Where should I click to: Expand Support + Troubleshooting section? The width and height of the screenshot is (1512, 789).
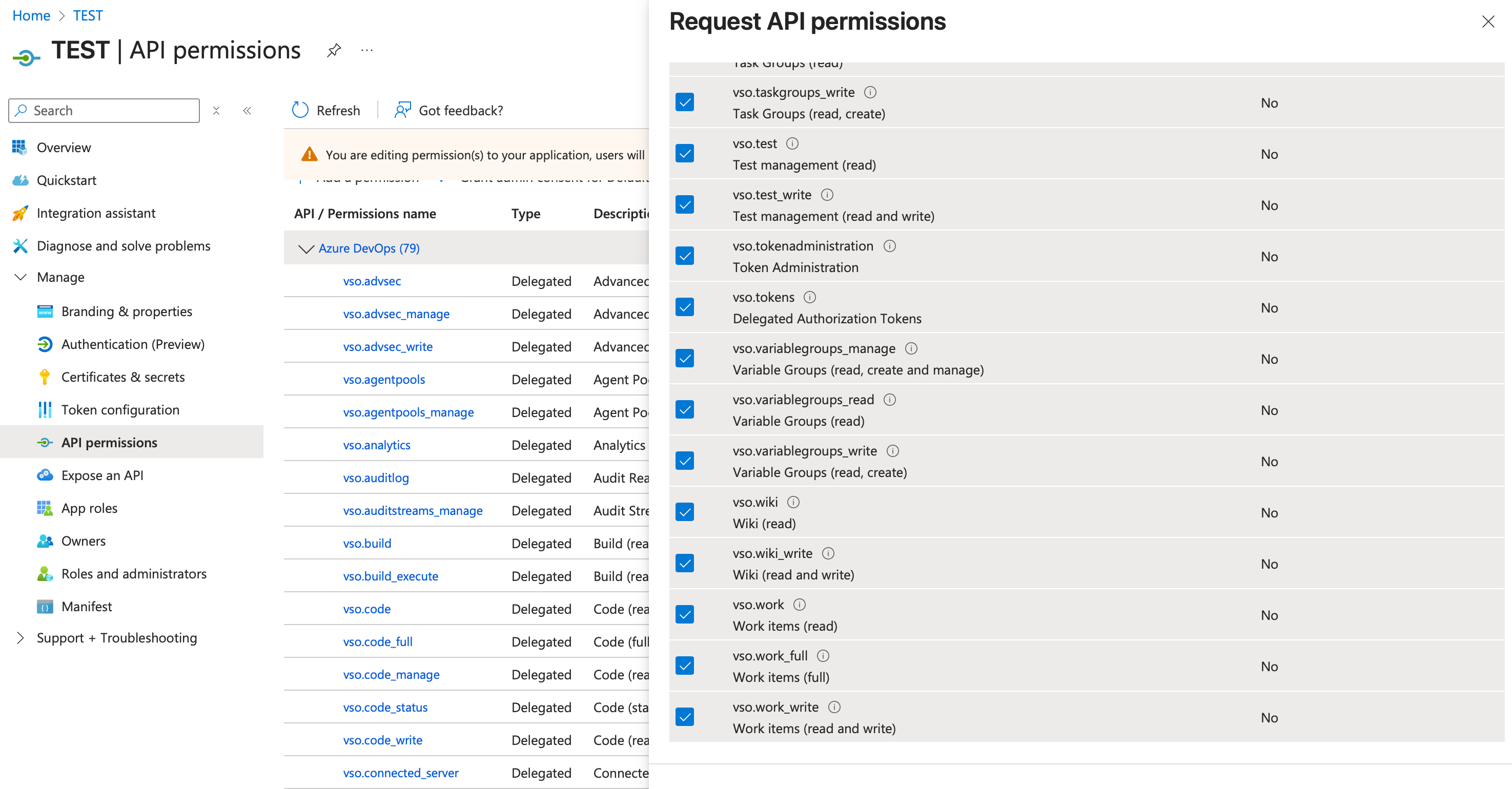(21, 638)
